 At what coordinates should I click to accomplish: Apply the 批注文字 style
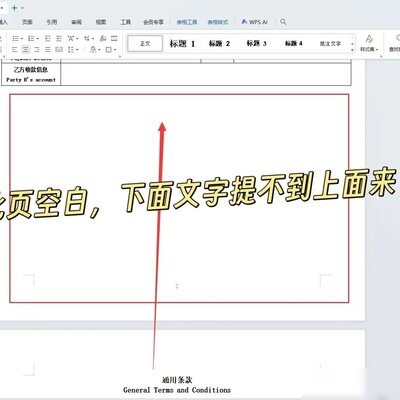[330, 44]
